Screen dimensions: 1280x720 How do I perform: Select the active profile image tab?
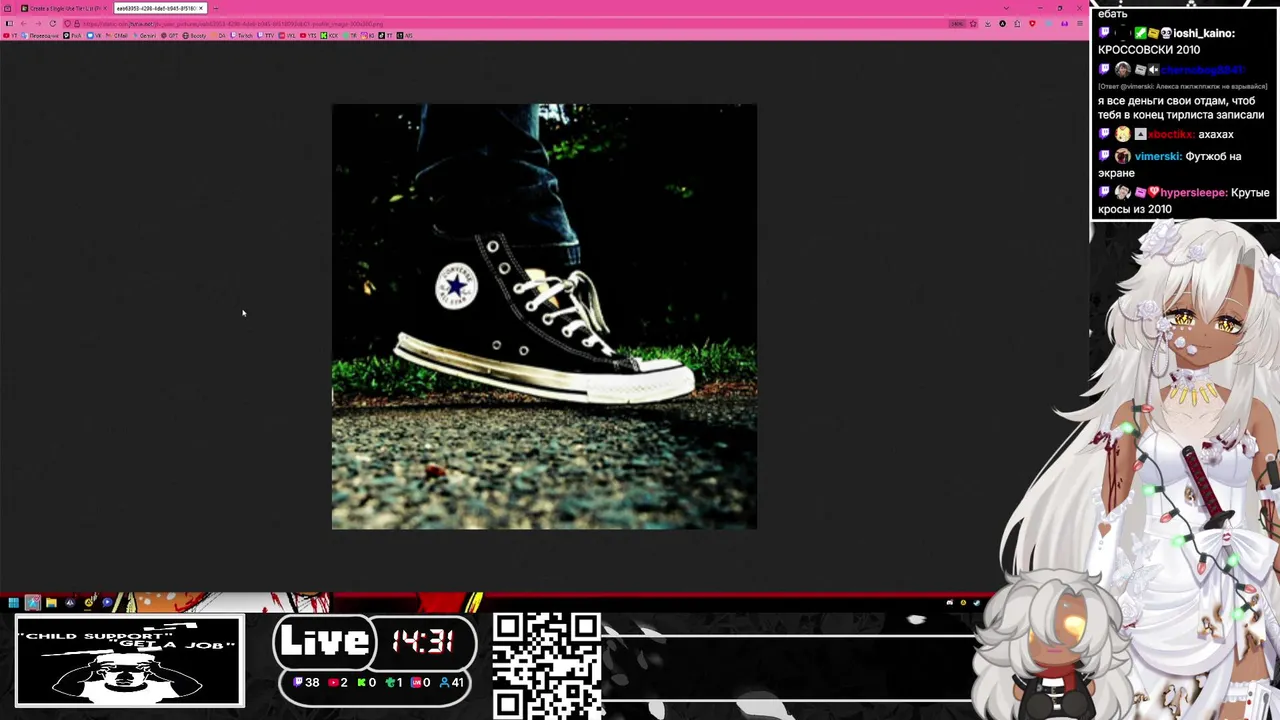[158, 8]
